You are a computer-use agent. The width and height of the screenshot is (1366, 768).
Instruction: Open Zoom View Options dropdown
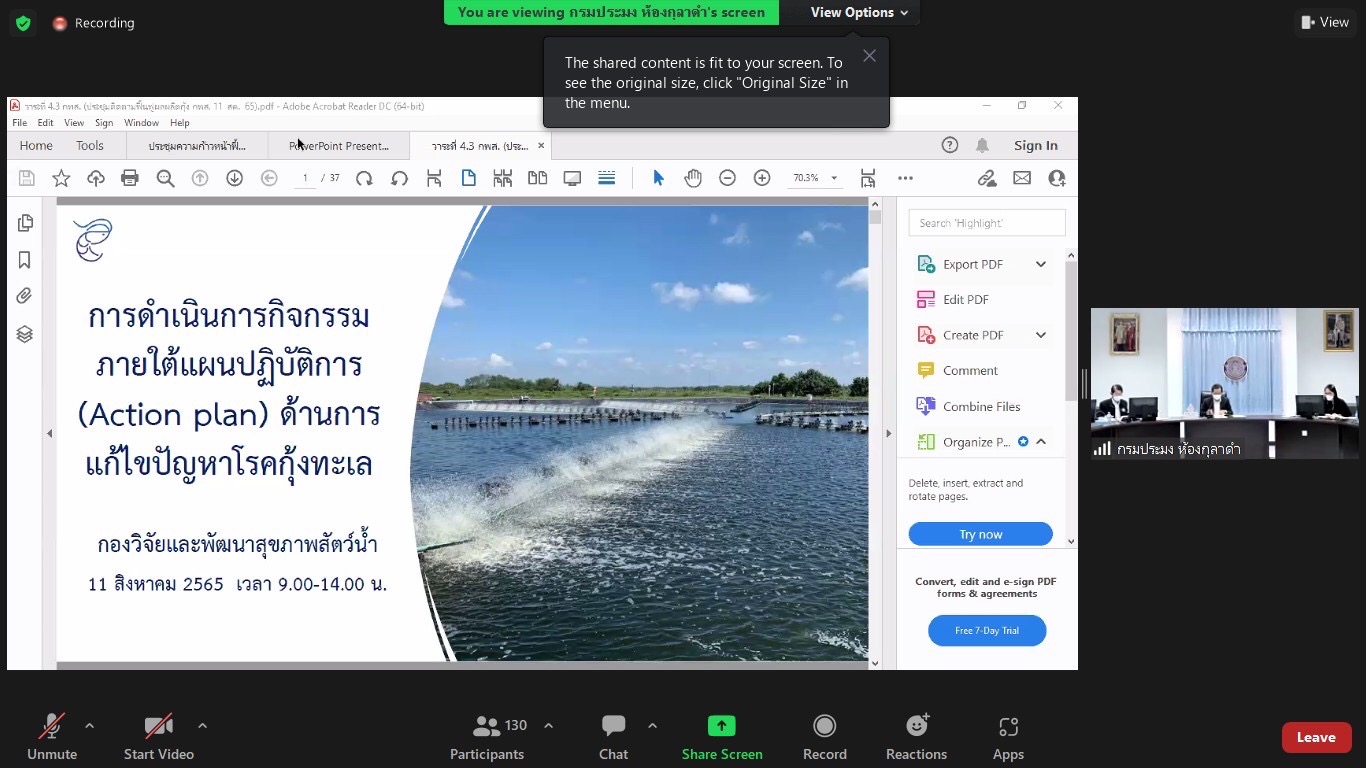[x=859, y=12]
